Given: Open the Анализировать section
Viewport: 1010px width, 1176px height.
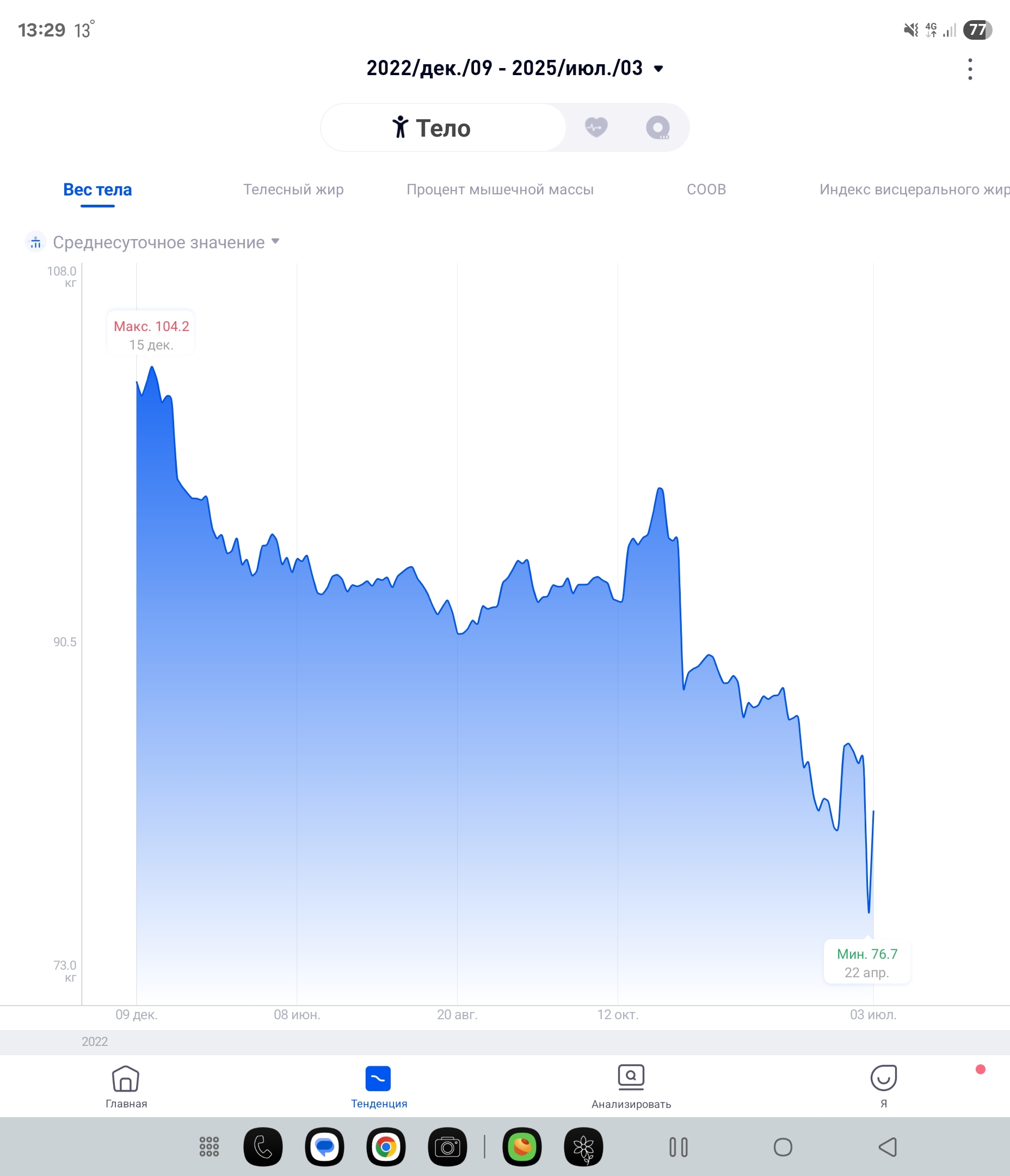Looking at the screenshot, I should pyautogui.click(x=631, y=1086).
